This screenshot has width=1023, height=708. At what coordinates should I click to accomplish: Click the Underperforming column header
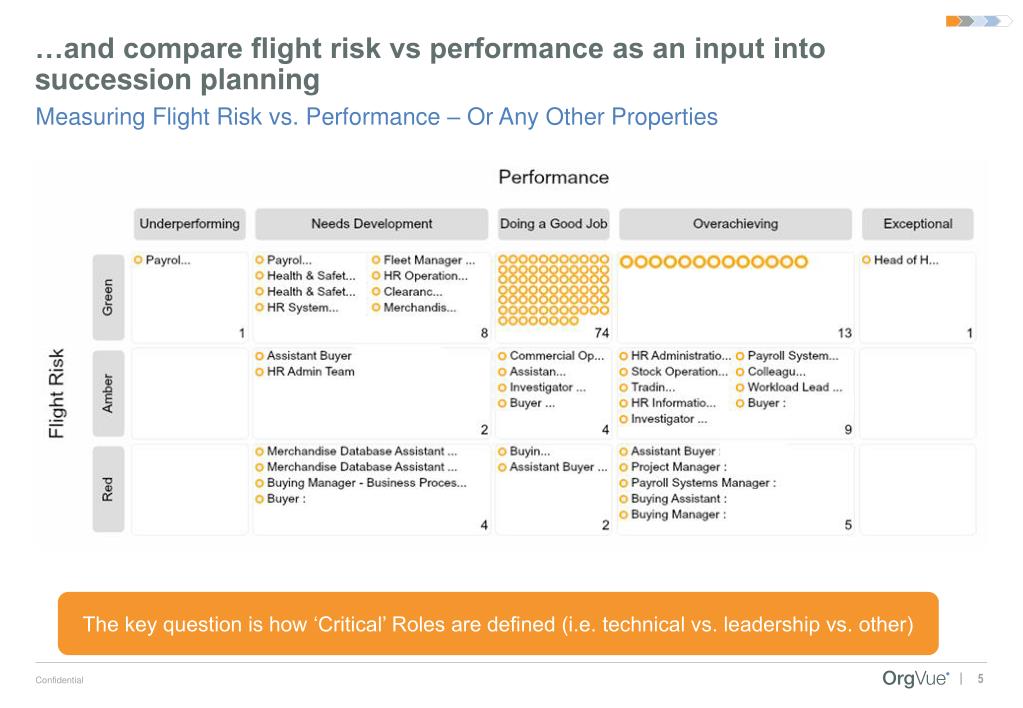pyautogui.click(x=190, y=224)
